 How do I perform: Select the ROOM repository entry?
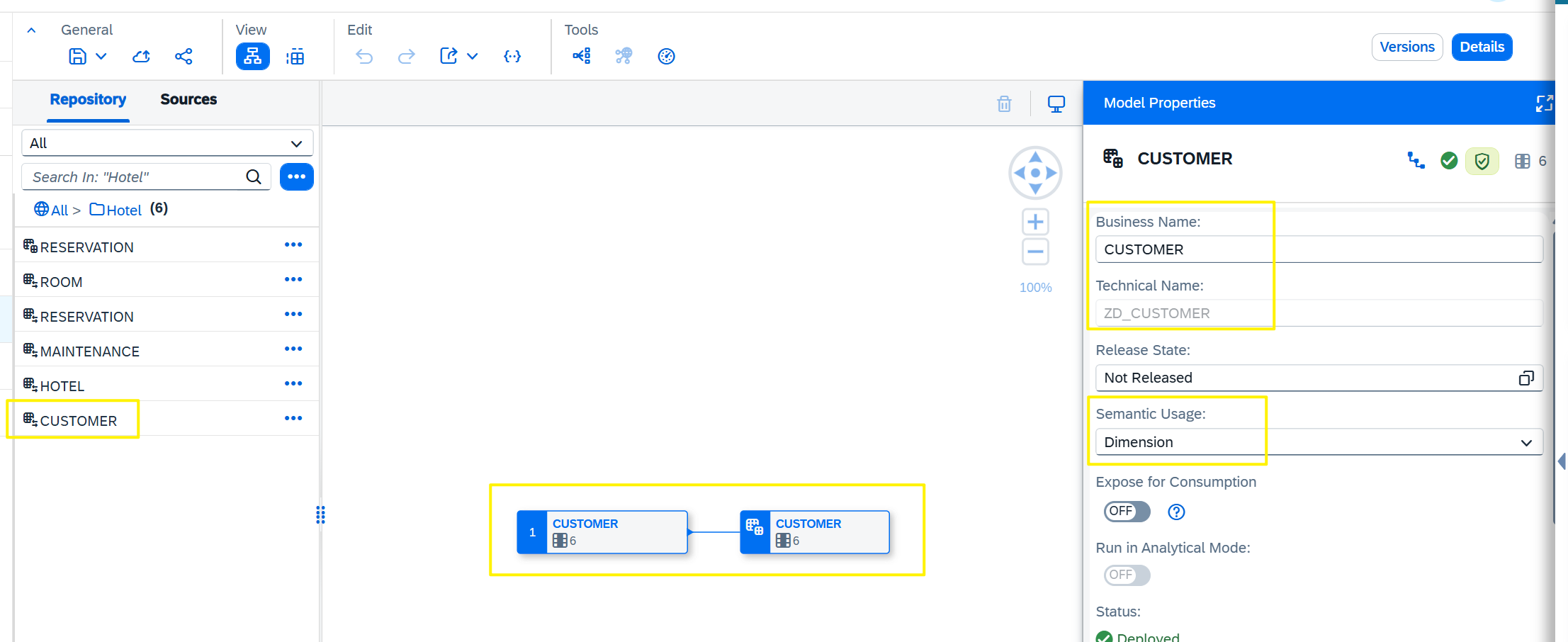pos(167,280)
